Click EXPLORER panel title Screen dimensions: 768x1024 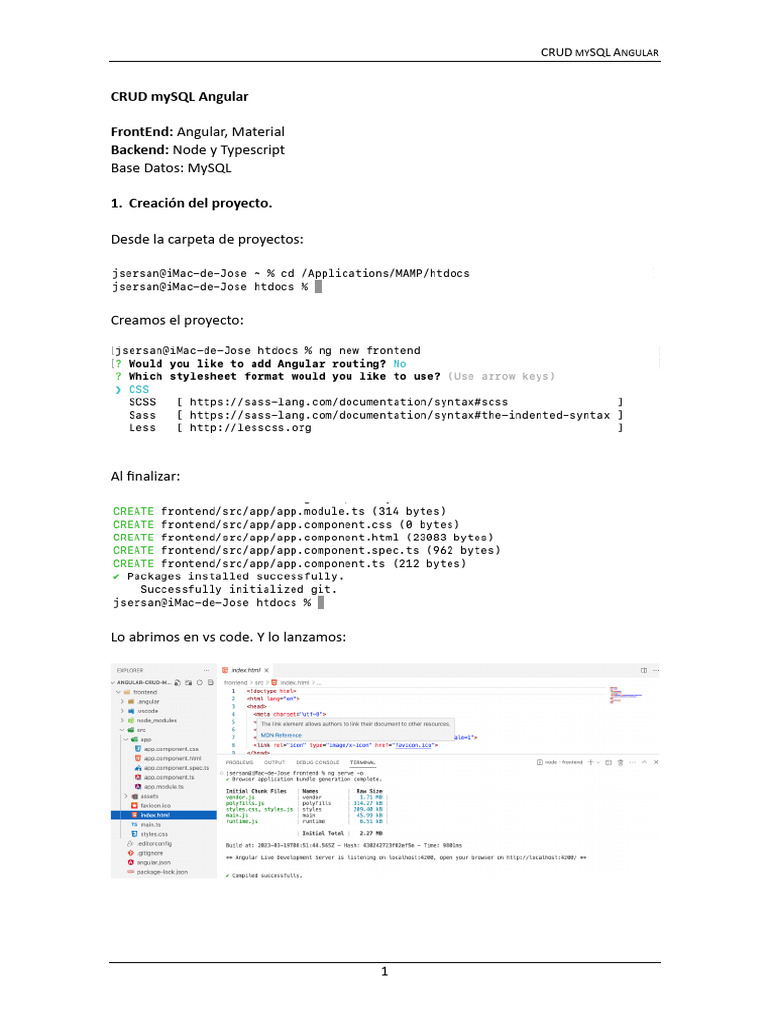[130, 671]
